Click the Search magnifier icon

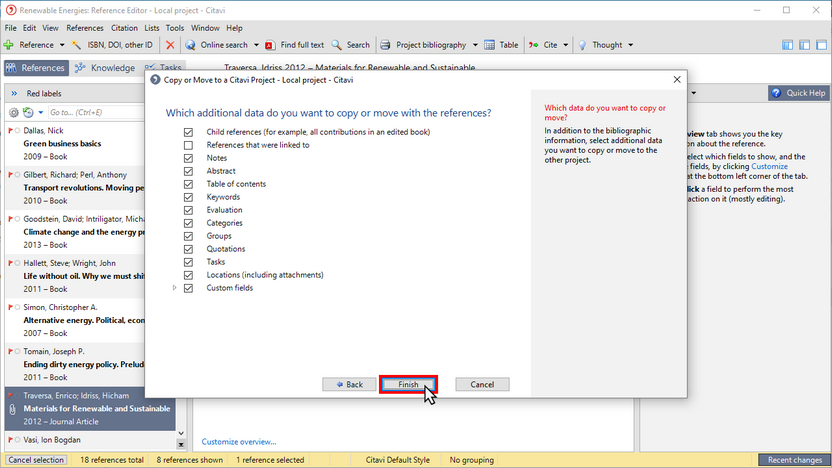click(x=336, y=45)
